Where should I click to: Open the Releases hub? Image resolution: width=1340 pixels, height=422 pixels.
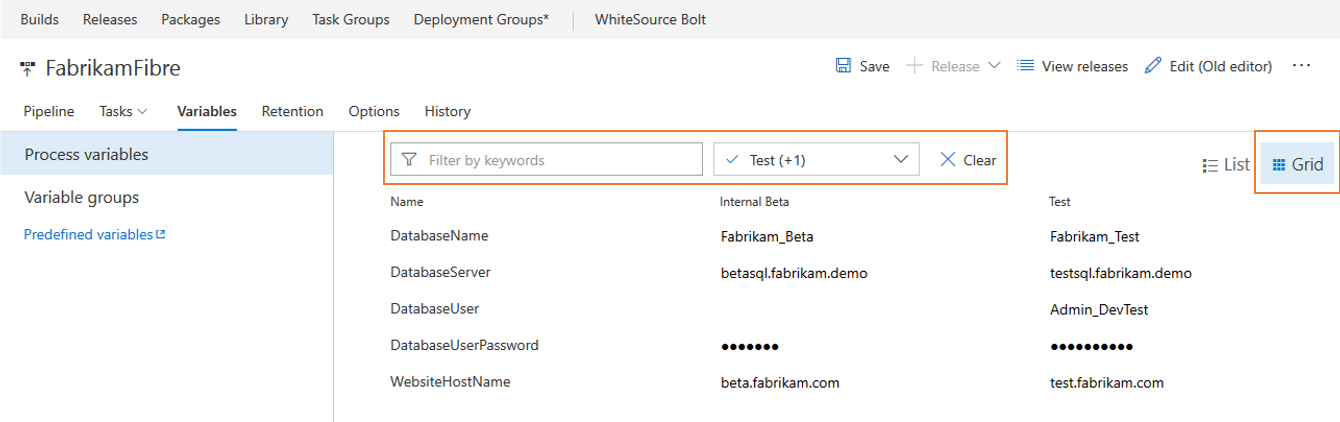coord(110,19)
